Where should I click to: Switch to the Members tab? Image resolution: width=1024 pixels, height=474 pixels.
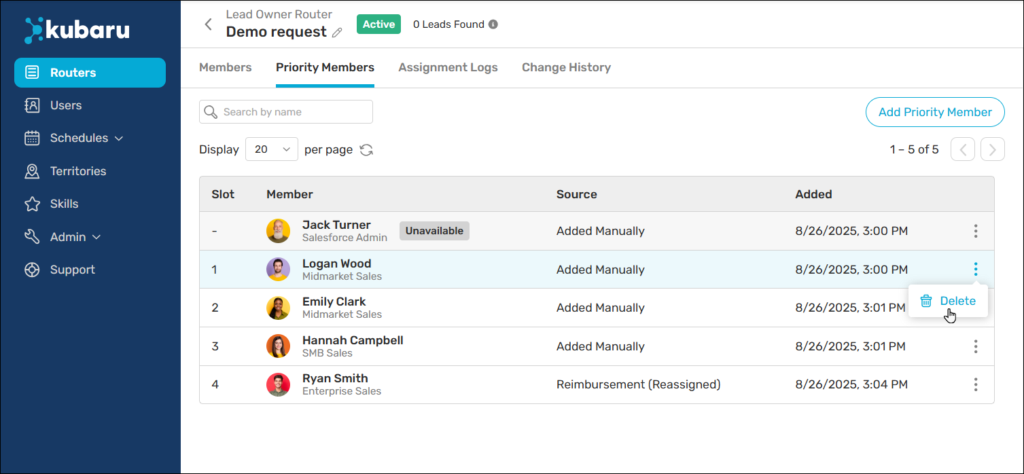225,68
